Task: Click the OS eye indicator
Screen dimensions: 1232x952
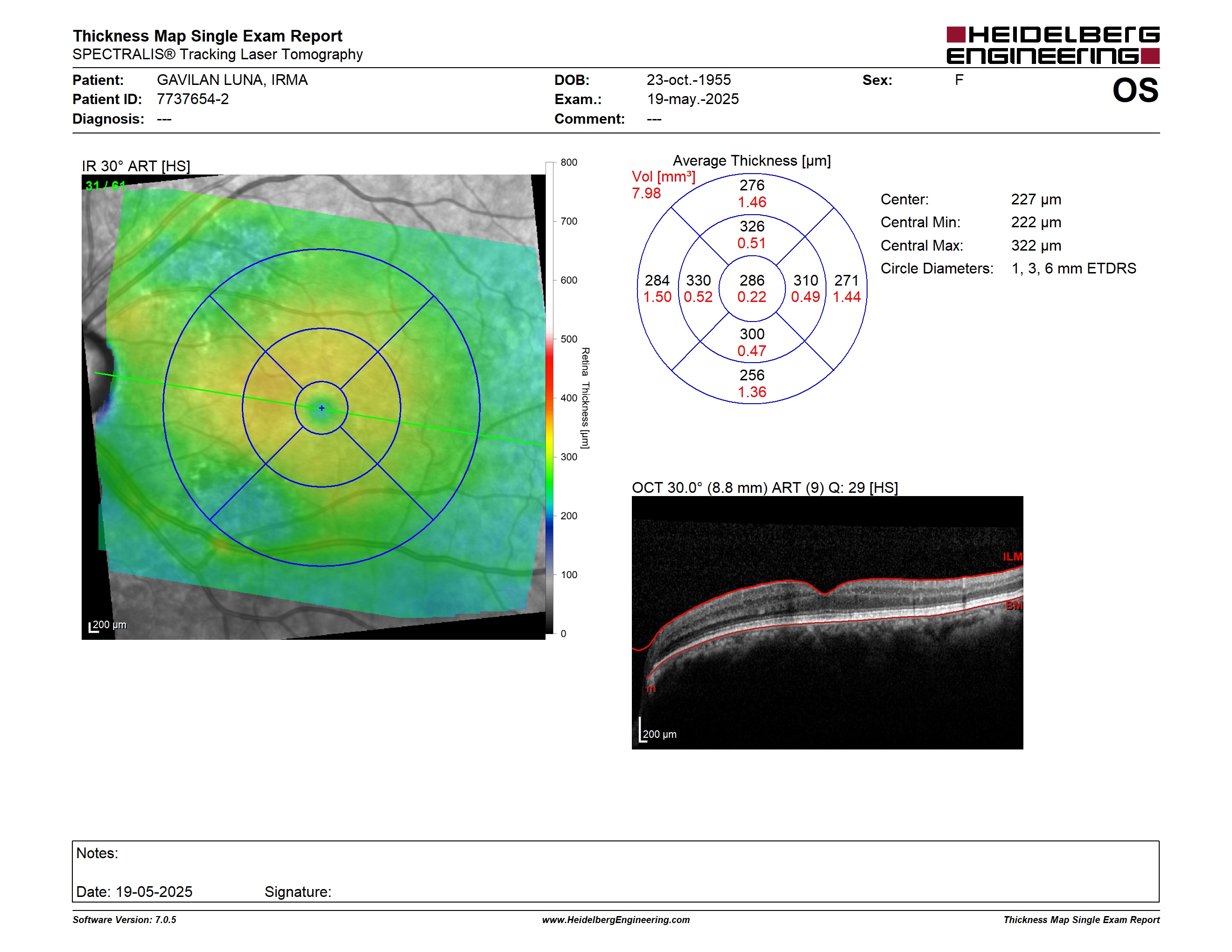Action: coord(1135,90)
